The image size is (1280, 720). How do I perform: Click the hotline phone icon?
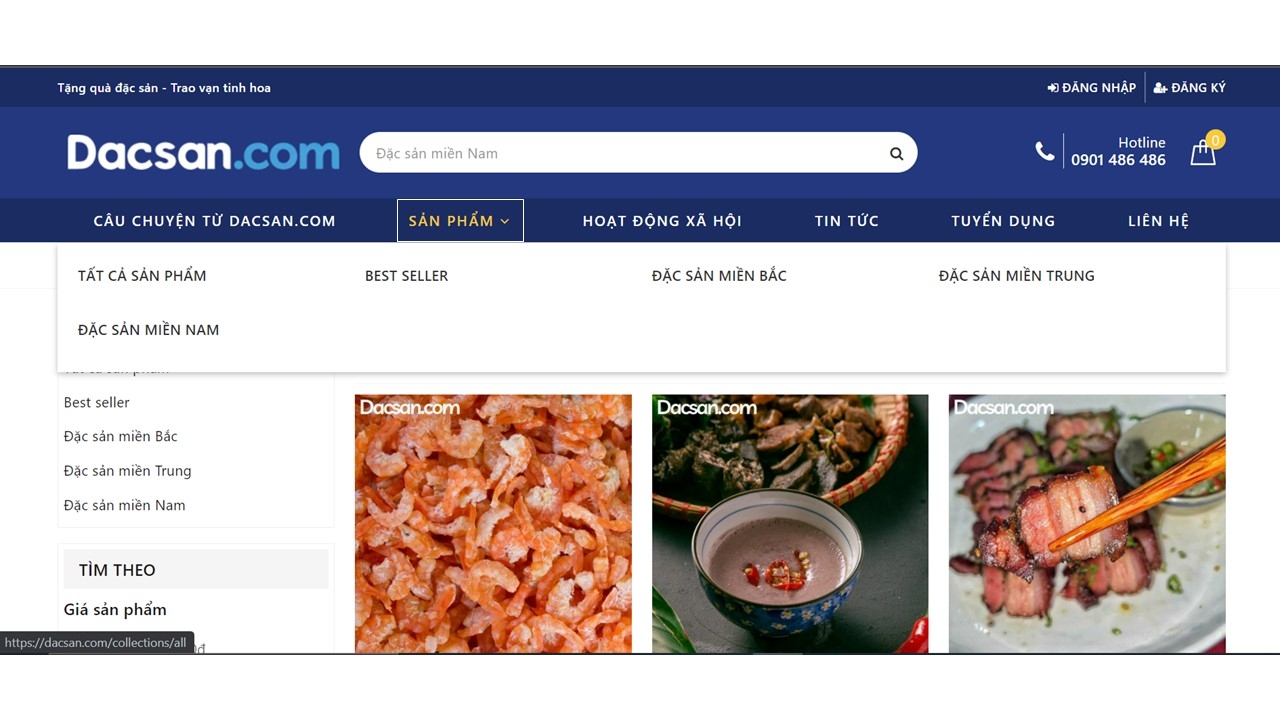coord(1044,151)
